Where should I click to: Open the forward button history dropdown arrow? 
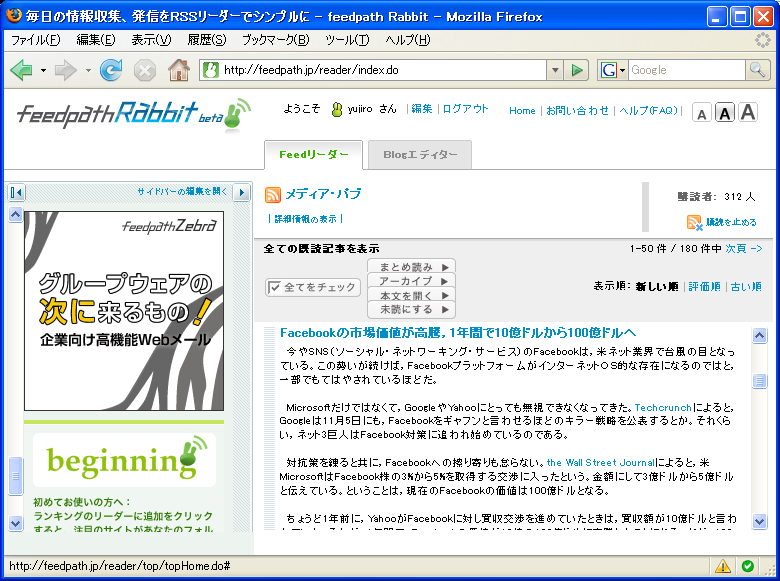point(88,71)
